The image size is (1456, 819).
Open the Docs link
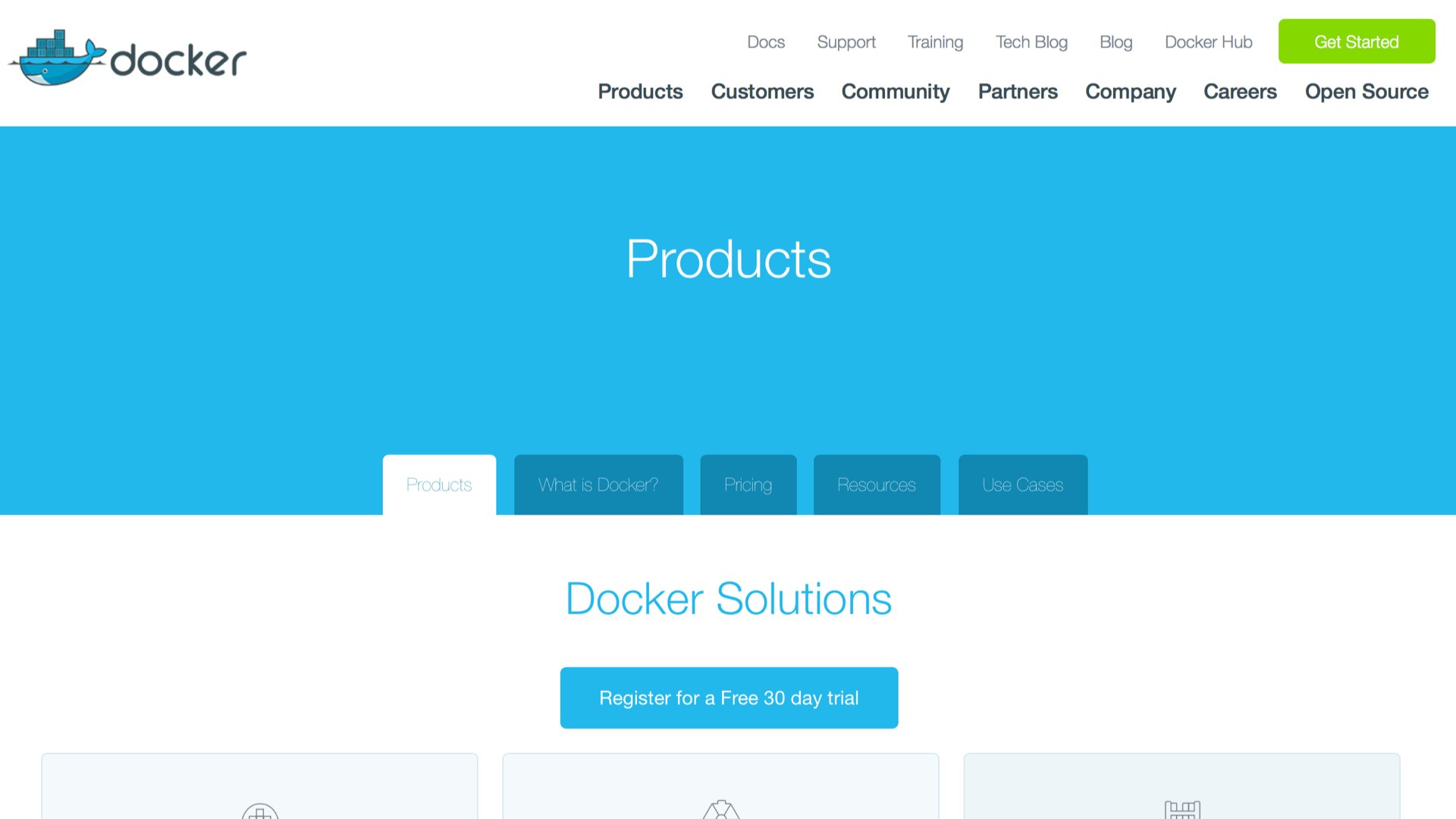(766, 42)
